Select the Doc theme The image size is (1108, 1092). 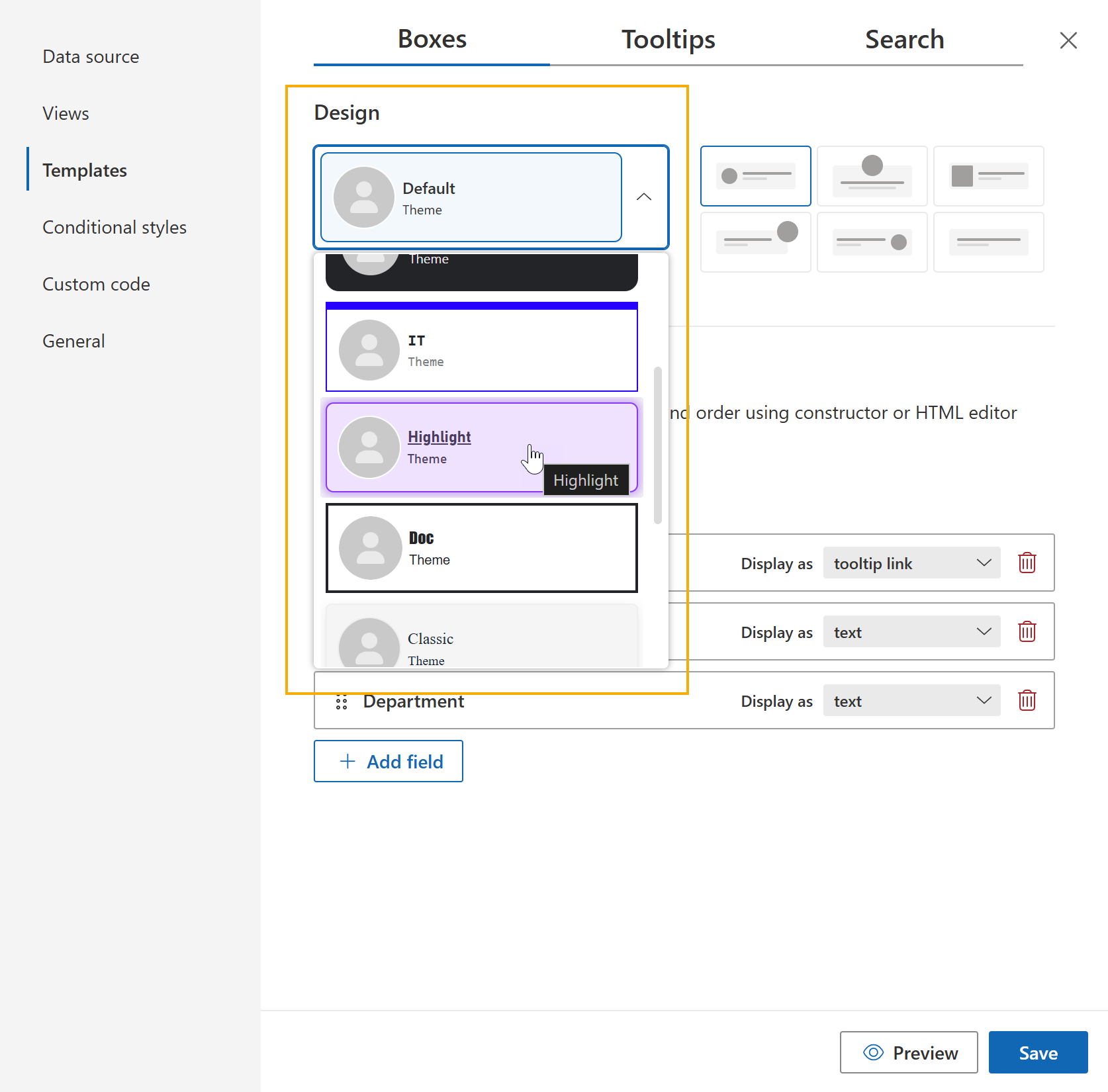[481, 548]
